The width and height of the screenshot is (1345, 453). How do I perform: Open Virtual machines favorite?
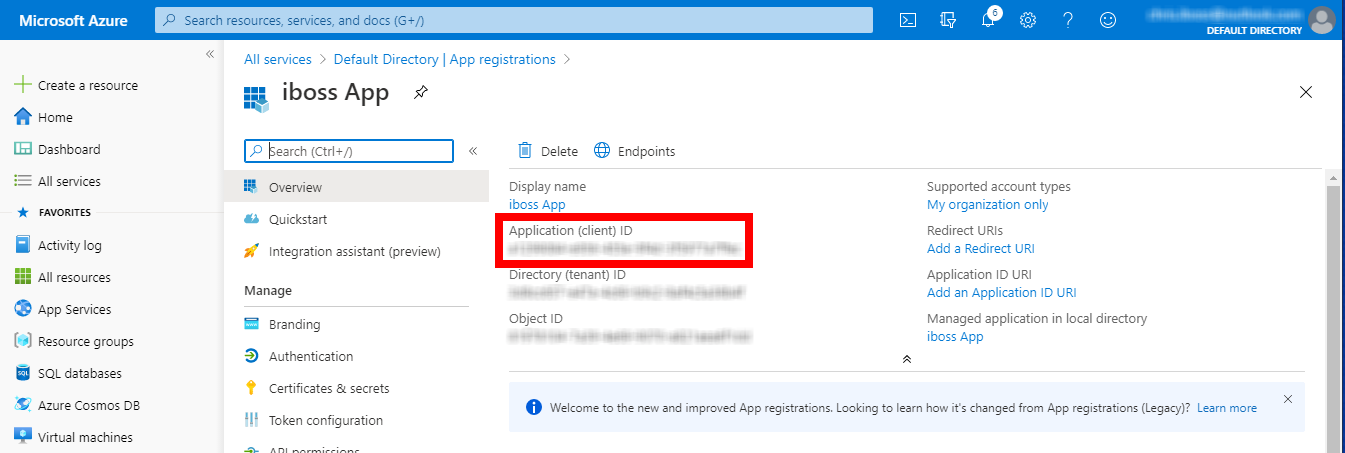[x=73, y=437]
